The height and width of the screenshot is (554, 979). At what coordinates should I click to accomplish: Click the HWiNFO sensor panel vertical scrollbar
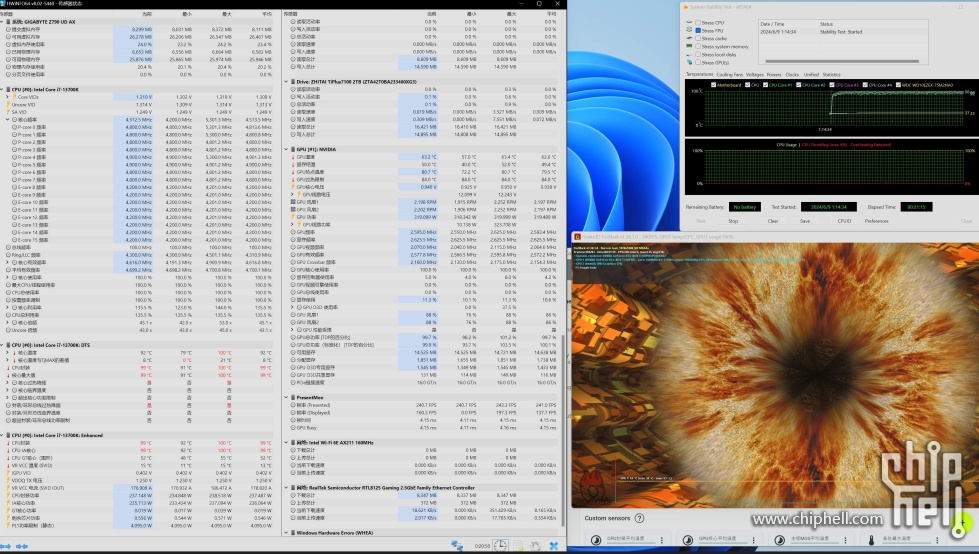coord(563,430)
